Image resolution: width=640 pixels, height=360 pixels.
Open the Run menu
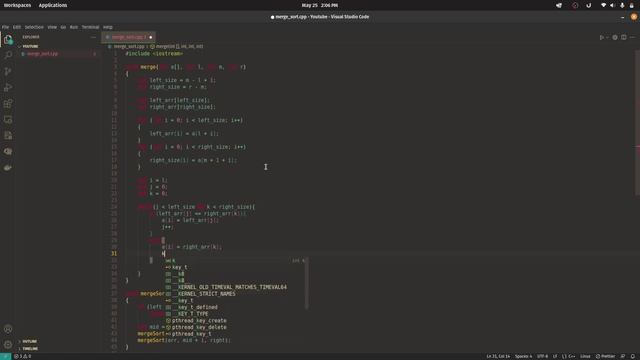pyautogui.click(x=73, y=27)
